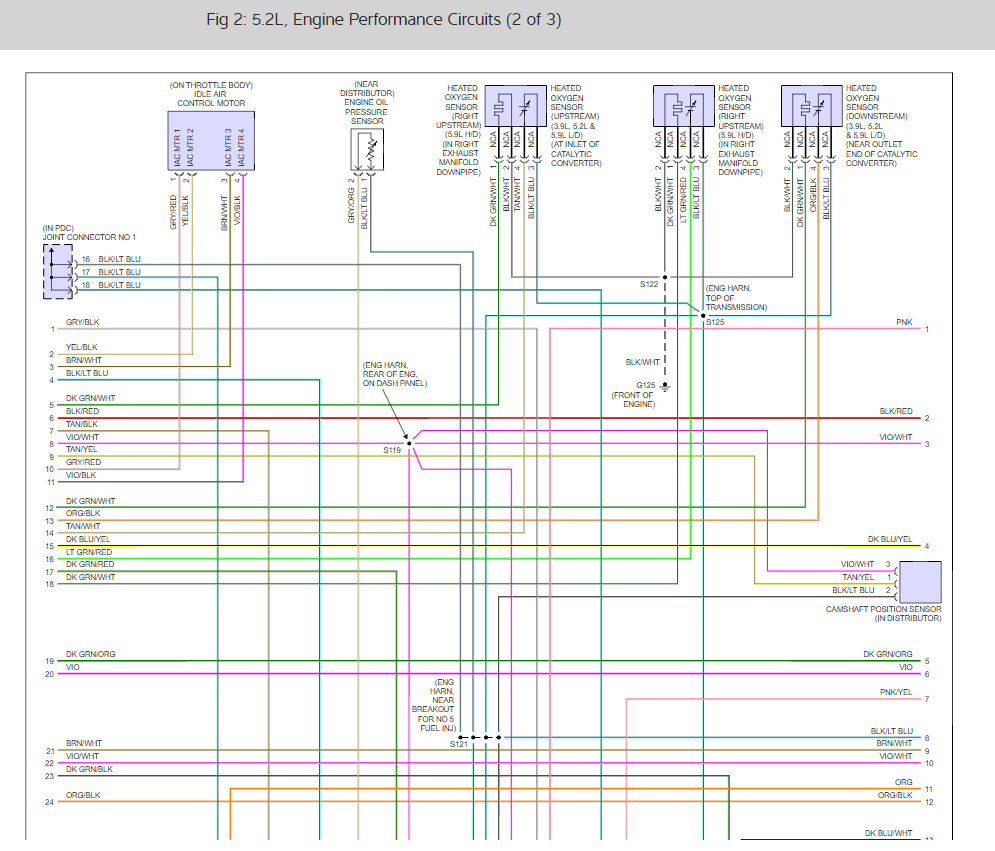Click the 5.9L H/D right upstream oxygen sensor box

tap(683, 106)
